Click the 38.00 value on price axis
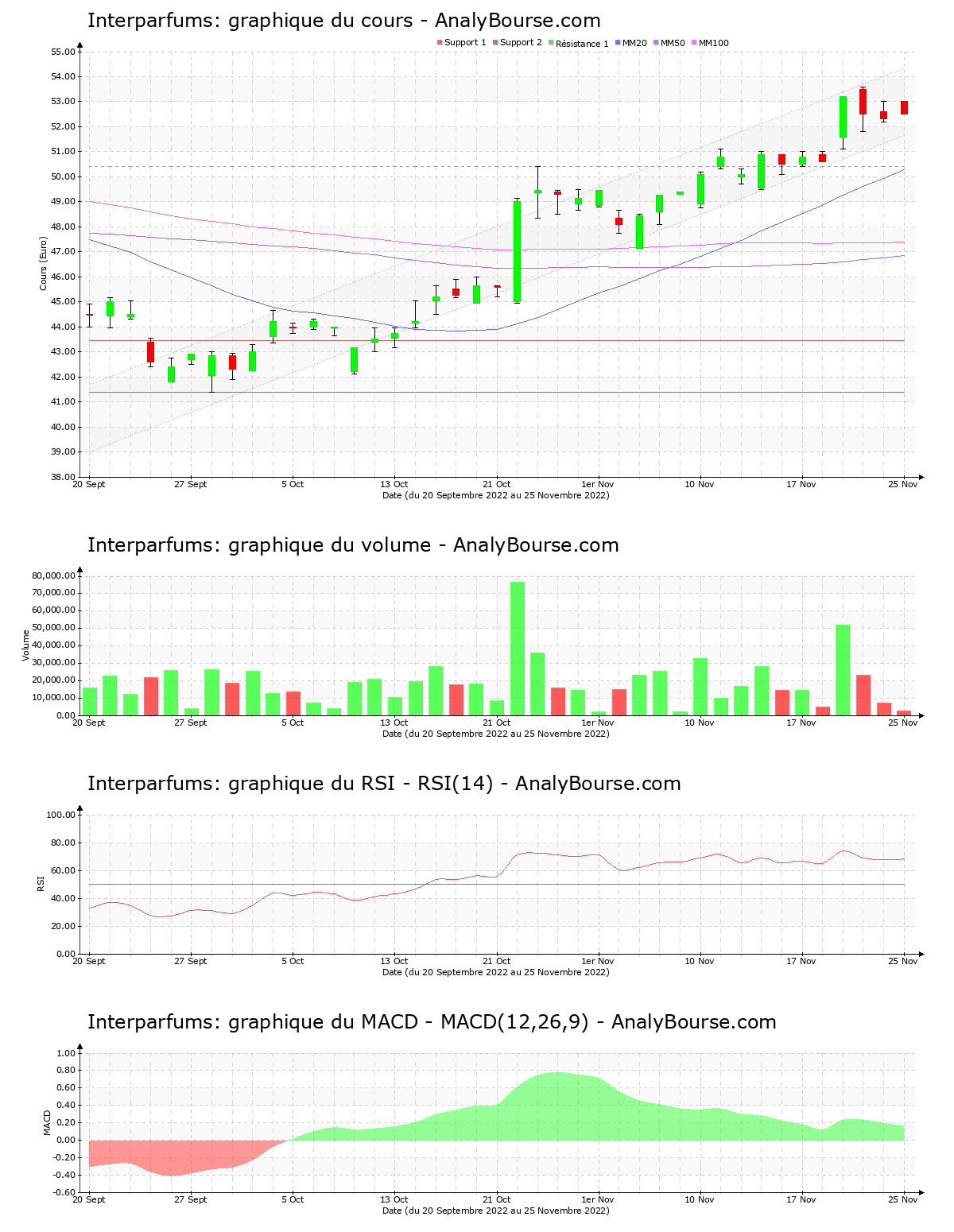Viewport: 954px width, 1232px height. [63, 477]
